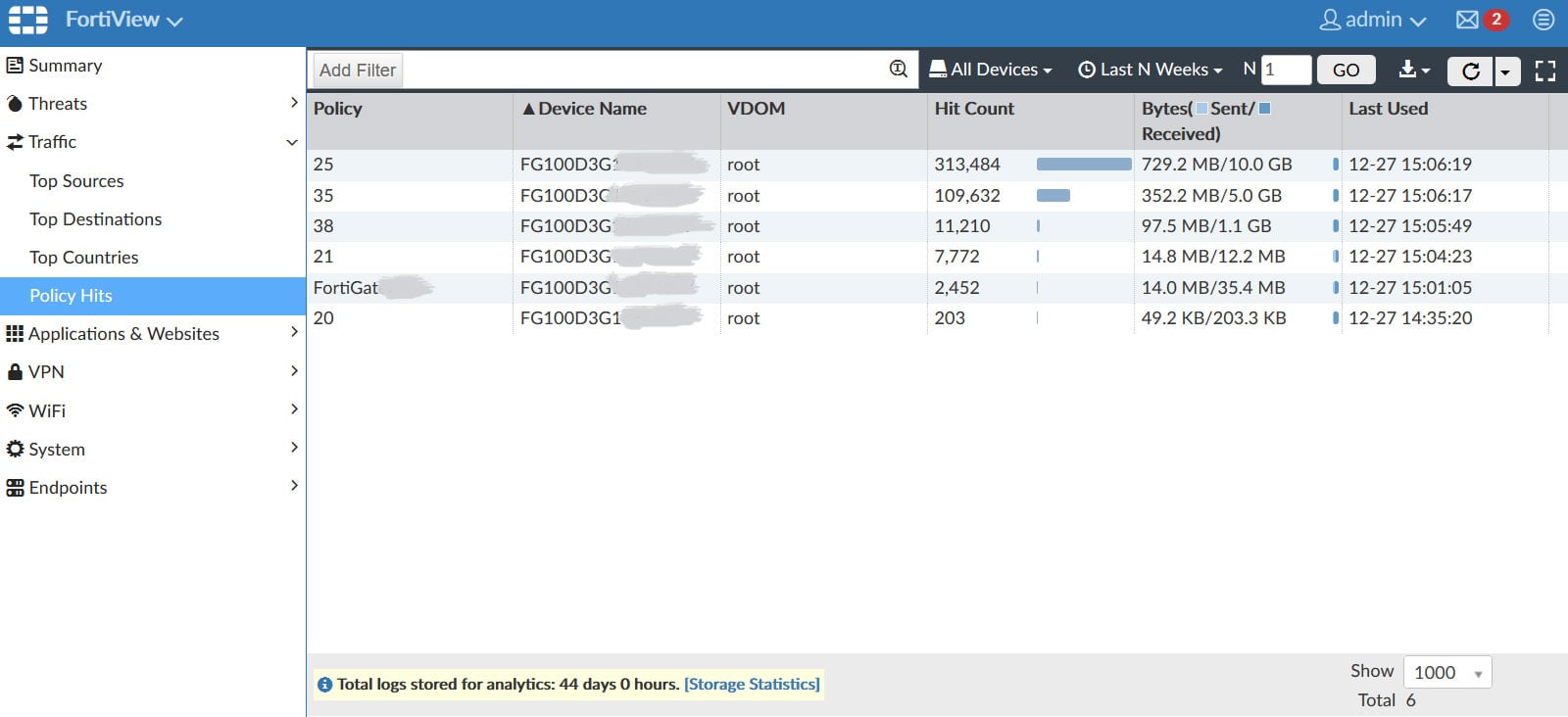Screen dimensions: 1568x717
Task: Open the refresh interval dropdown arrow
Action: pyautogui.click(x=1506, y=71)
